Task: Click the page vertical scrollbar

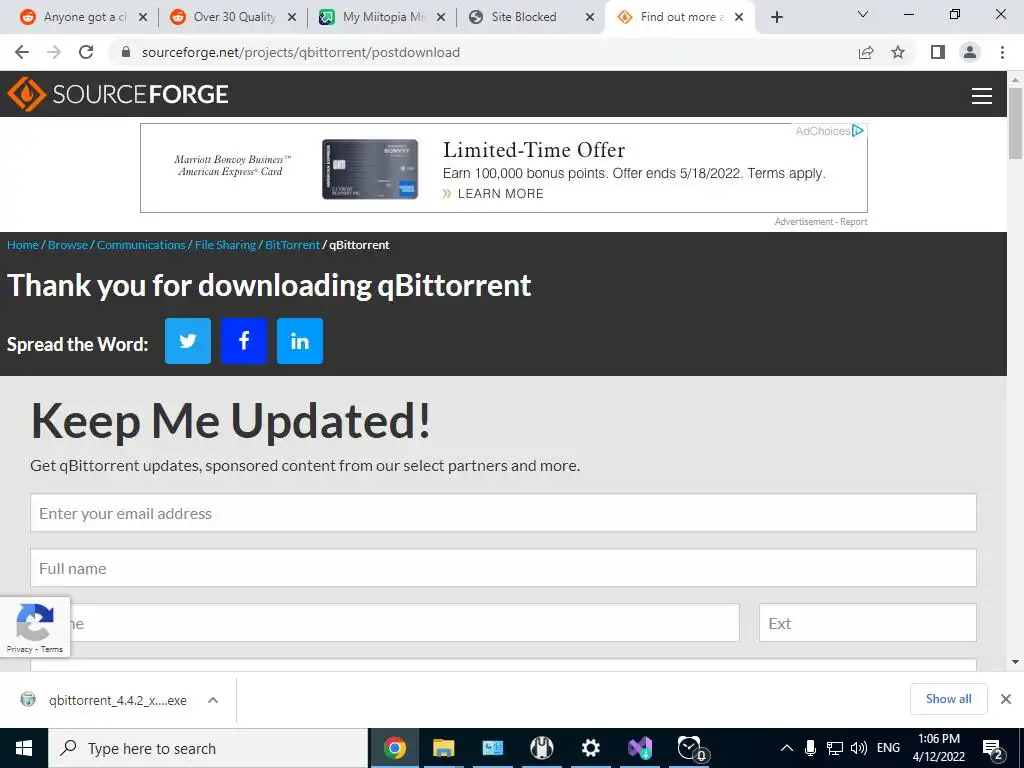Action: (1015, 123)
